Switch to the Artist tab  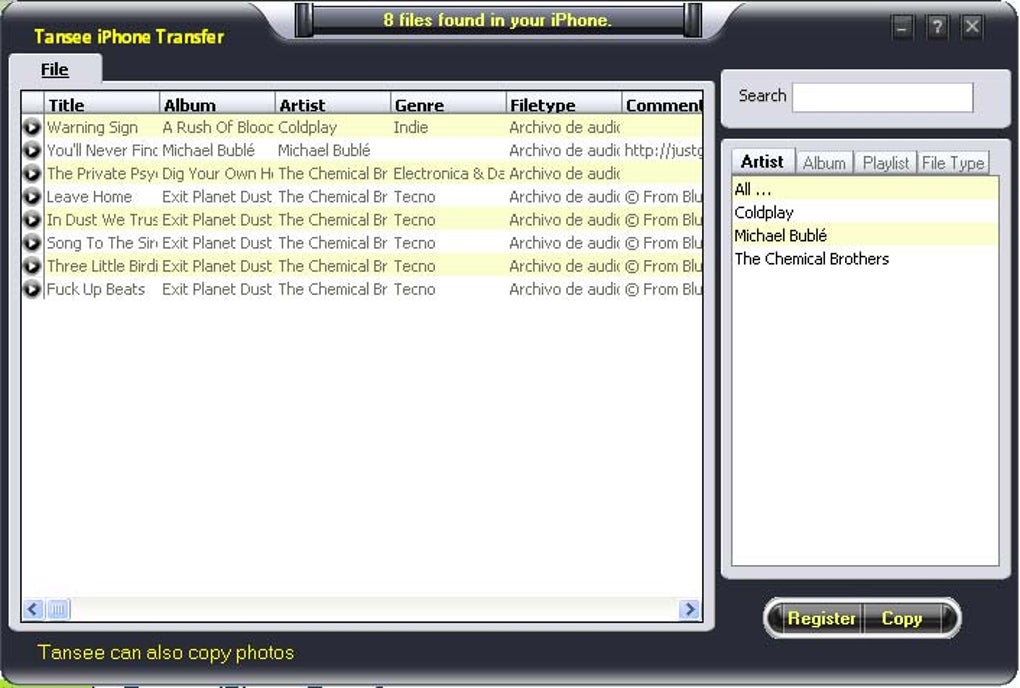(x=762, y=161)
